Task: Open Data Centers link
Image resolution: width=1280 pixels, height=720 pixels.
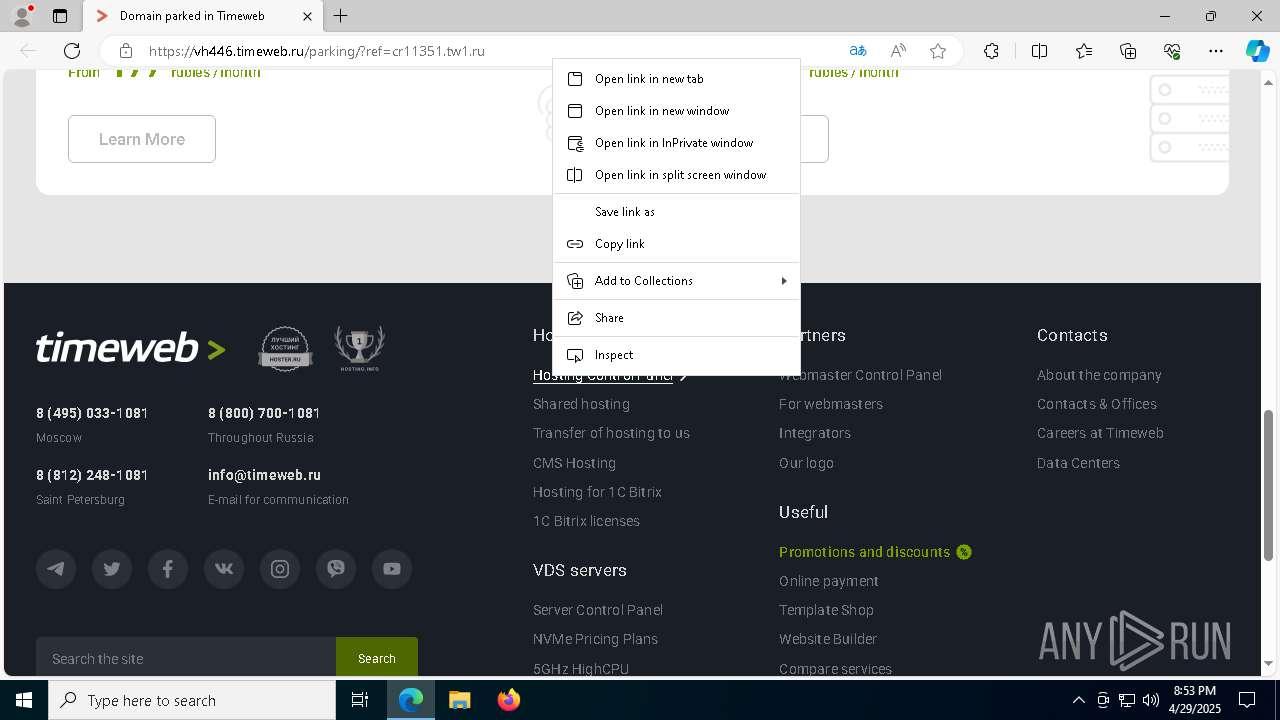Action: tap(1078, 463)
